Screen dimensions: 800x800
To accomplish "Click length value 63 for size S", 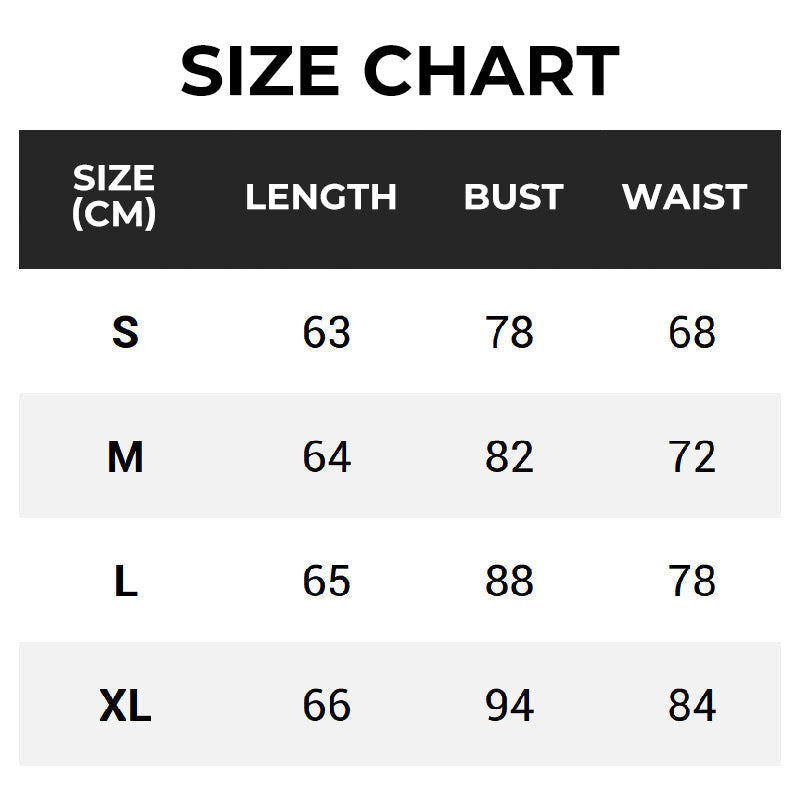I will (x=327, y=332).
